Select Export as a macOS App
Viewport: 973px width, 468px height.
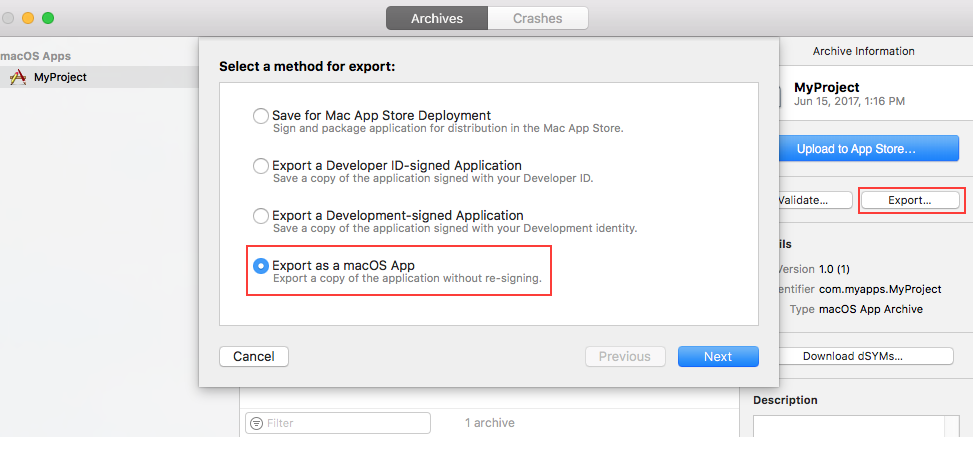[x=261, y=266]
